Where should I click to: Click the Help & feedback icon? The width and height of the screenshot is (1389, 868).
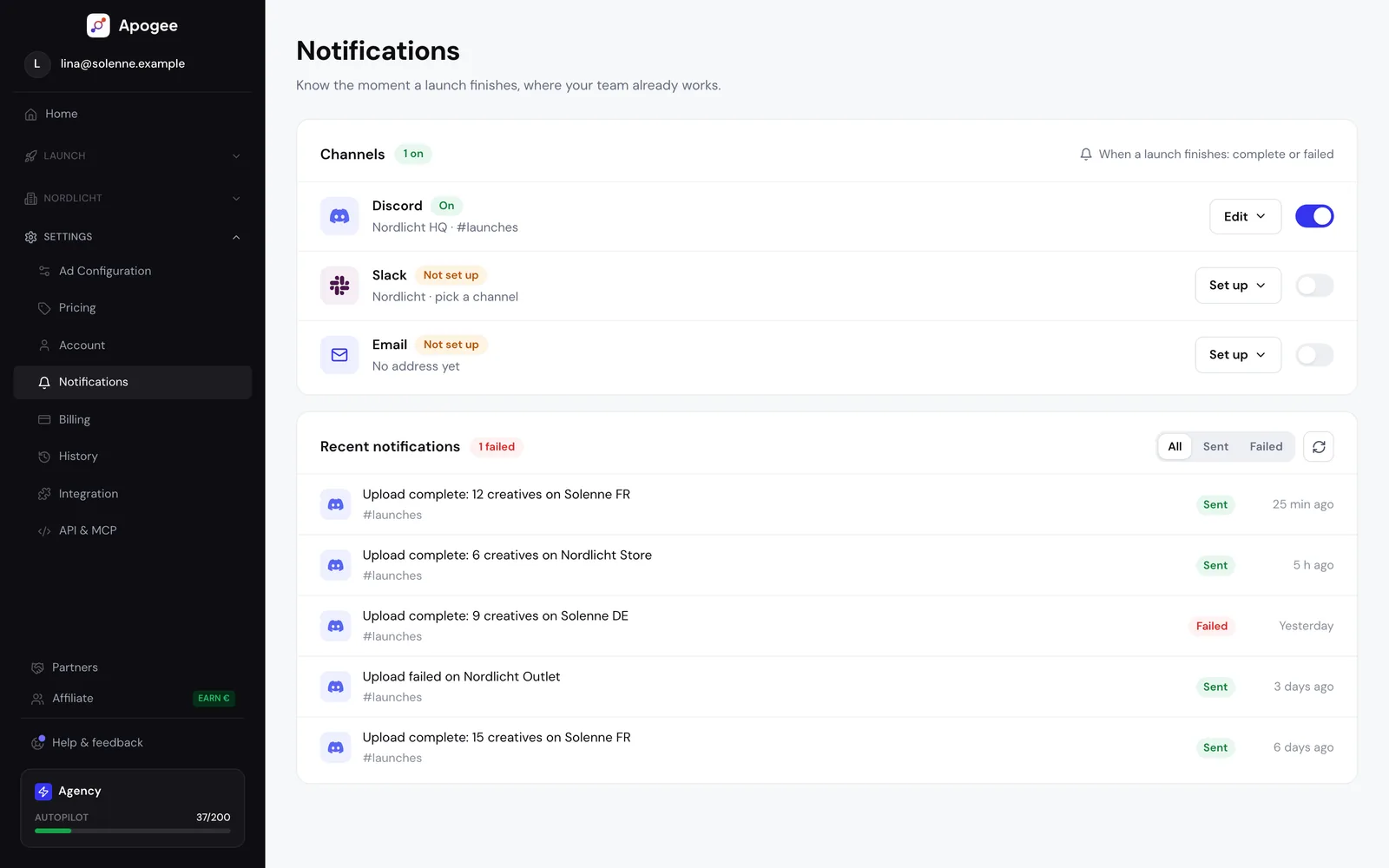37,742
